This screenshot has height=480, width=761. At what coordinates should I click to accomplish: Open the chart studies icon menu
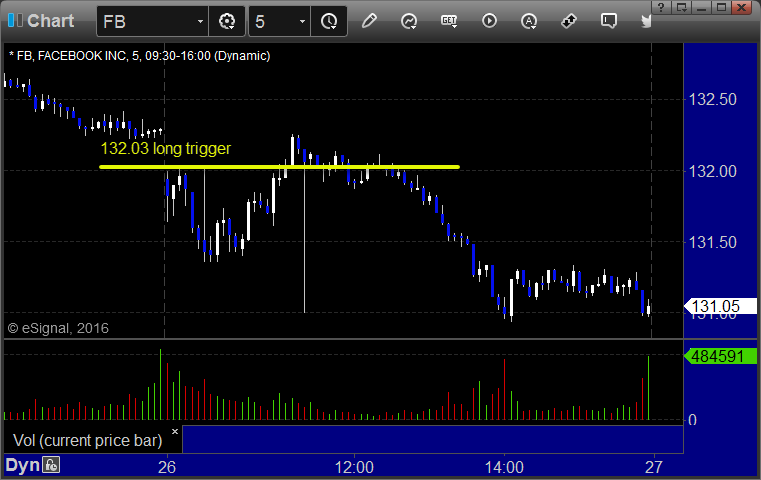pos(409,21)
